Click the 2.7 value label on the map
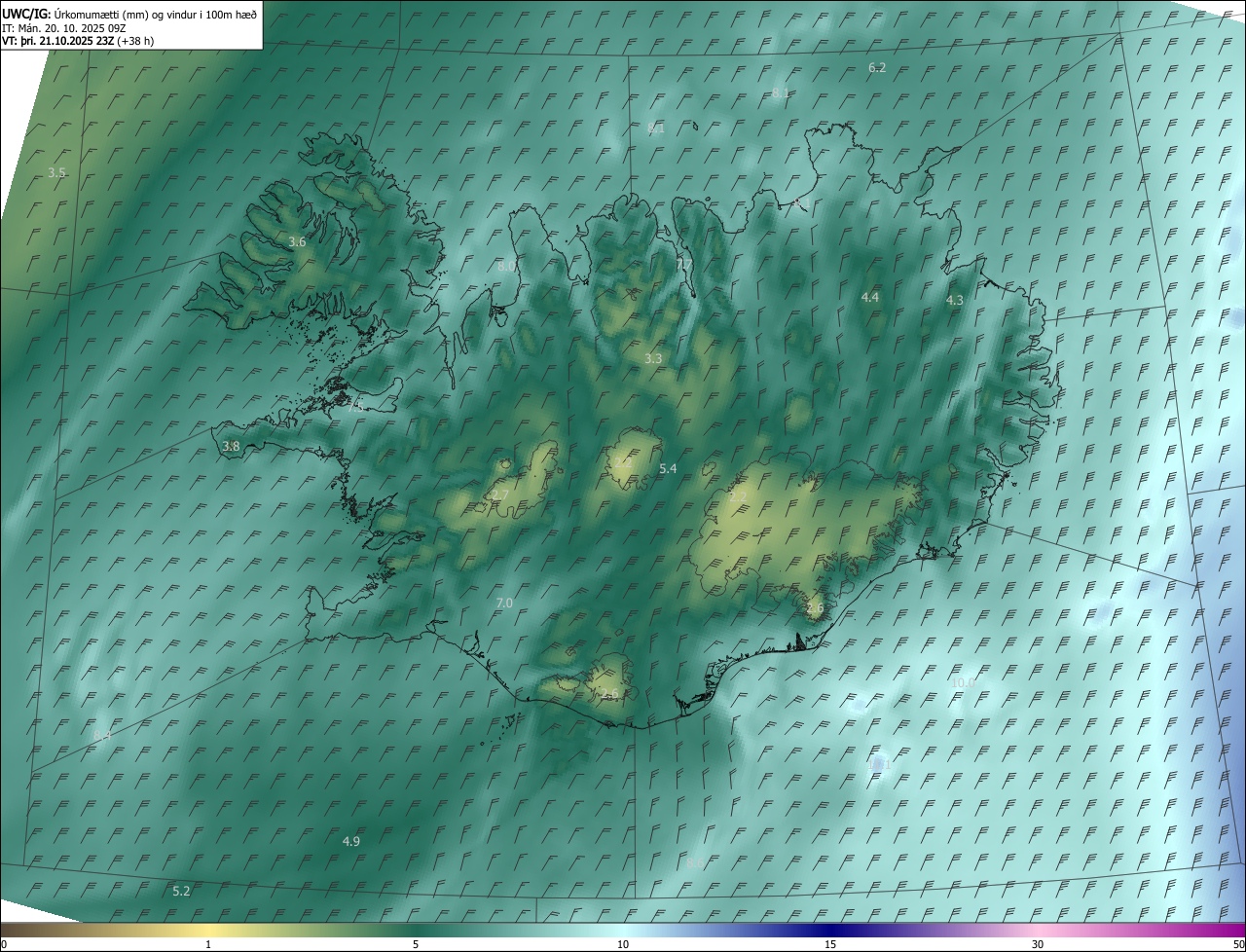 pos(499,495)
